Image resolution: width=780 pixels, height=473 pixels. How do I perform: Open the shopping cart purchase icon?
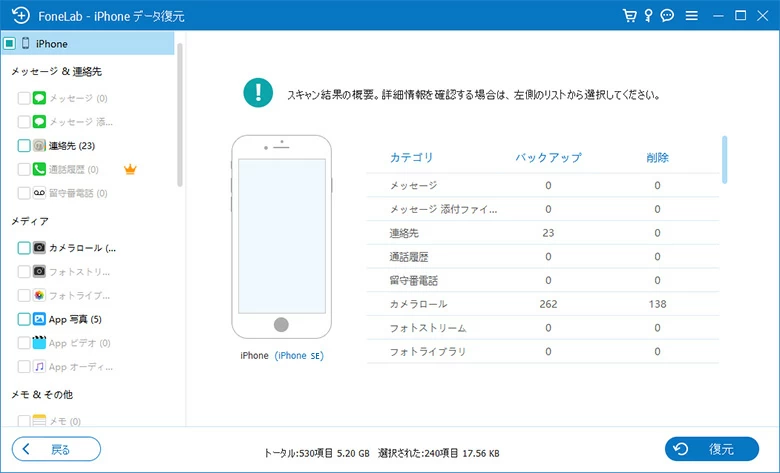tap(629, 16)
